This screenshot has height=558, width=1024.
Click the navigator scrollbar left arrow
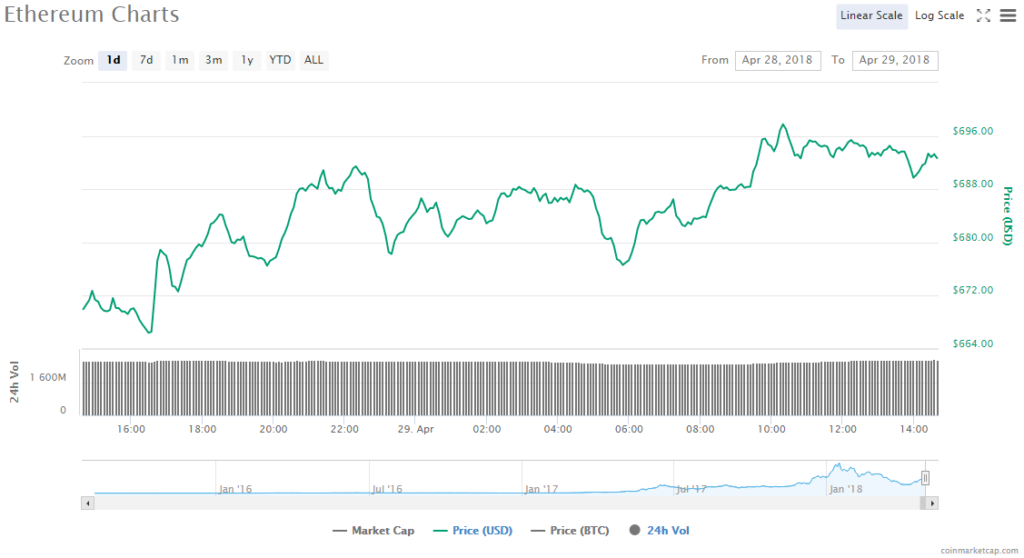coord(88,503)
